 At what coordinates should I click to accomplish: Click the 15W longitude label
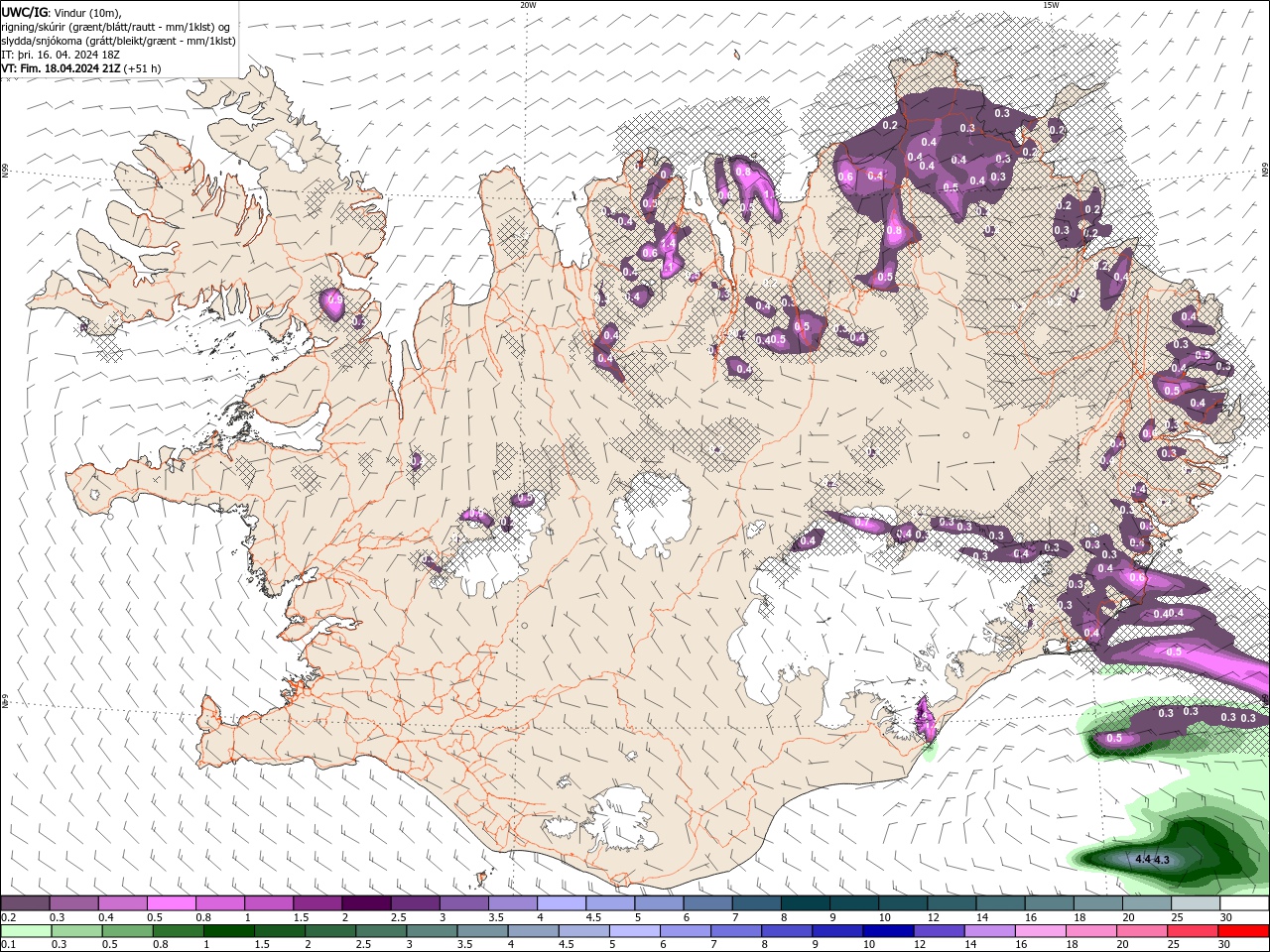(x=1051, y=5)
